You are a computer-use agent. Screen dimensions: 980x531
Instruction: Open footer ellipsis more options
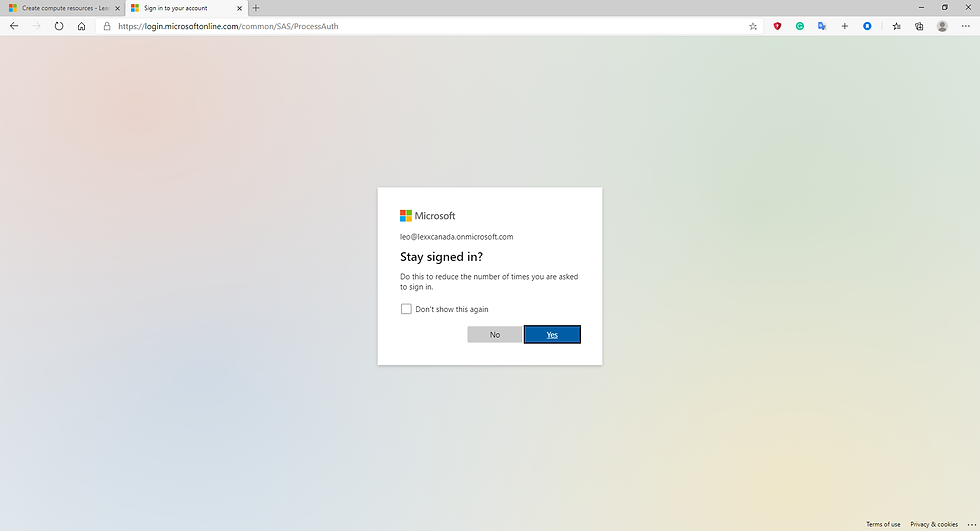(x=971, y=524)
